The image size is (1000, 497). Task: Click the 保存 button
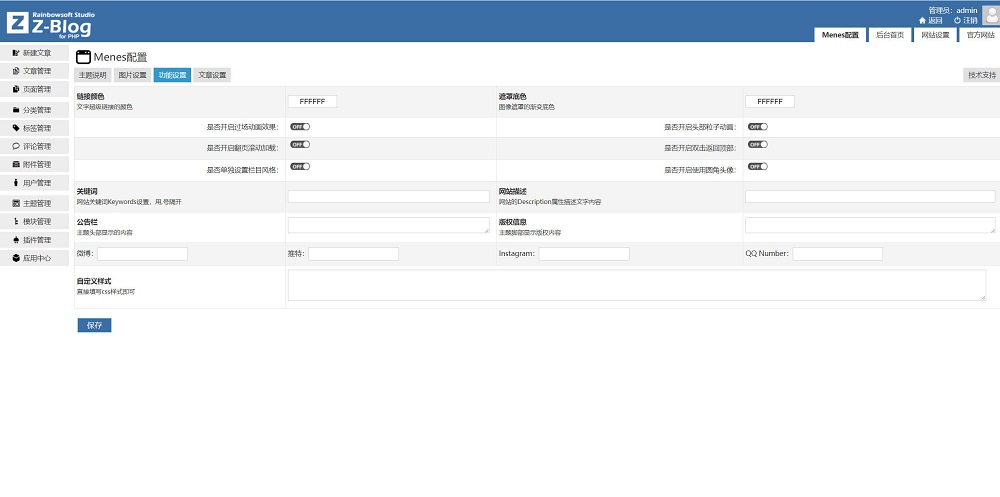[x=94, y=325]
